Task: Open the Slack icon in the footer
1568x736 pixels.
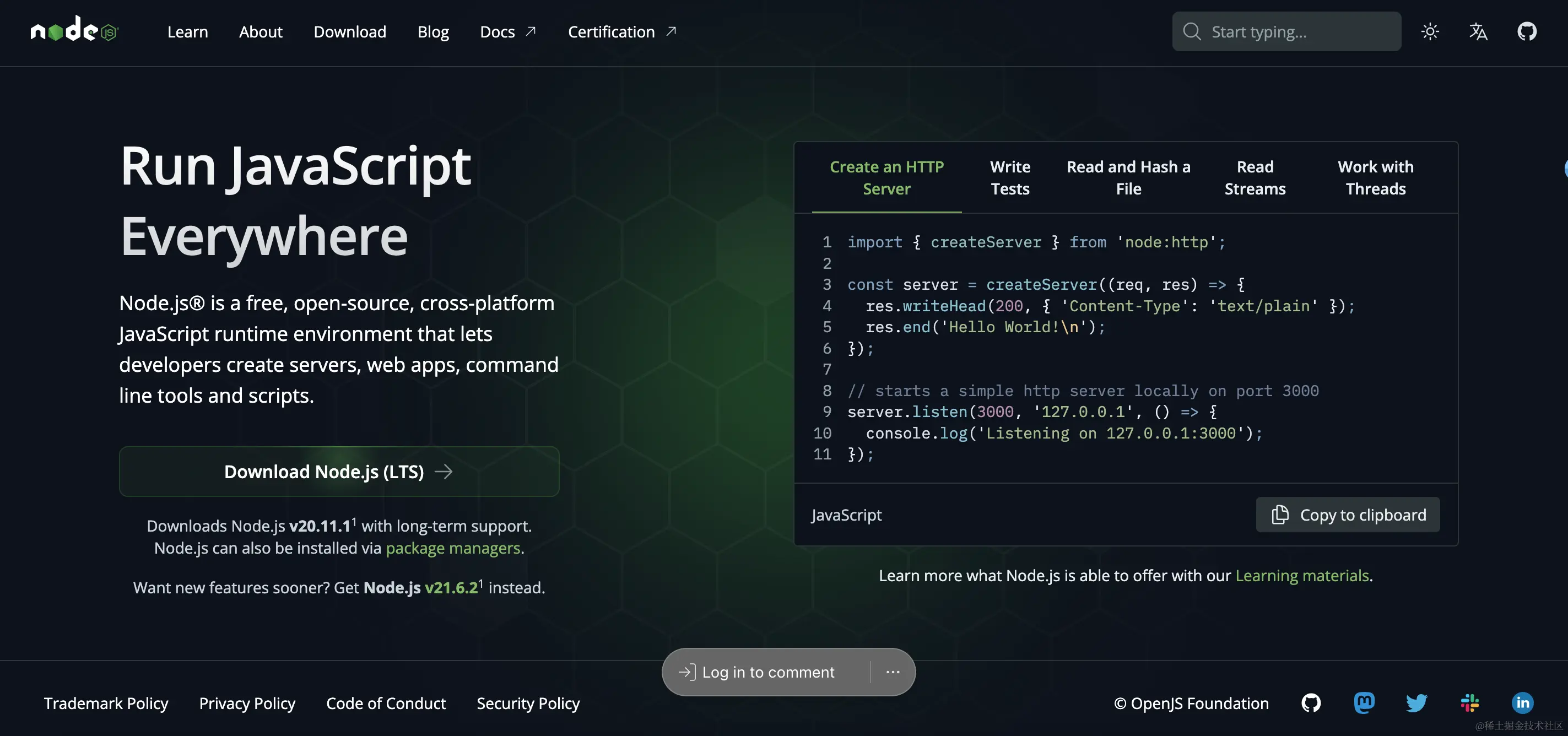Action: (1469, 703)
